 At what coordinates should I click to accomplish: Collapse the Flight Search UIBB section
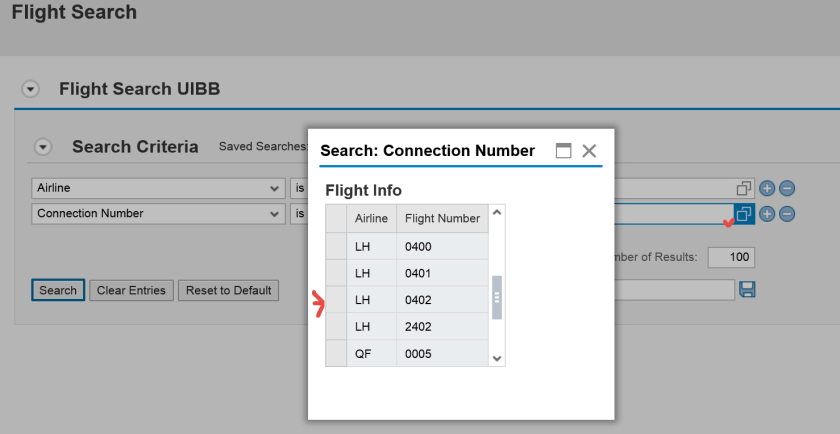pyautogui.click(x=31, y=90)
